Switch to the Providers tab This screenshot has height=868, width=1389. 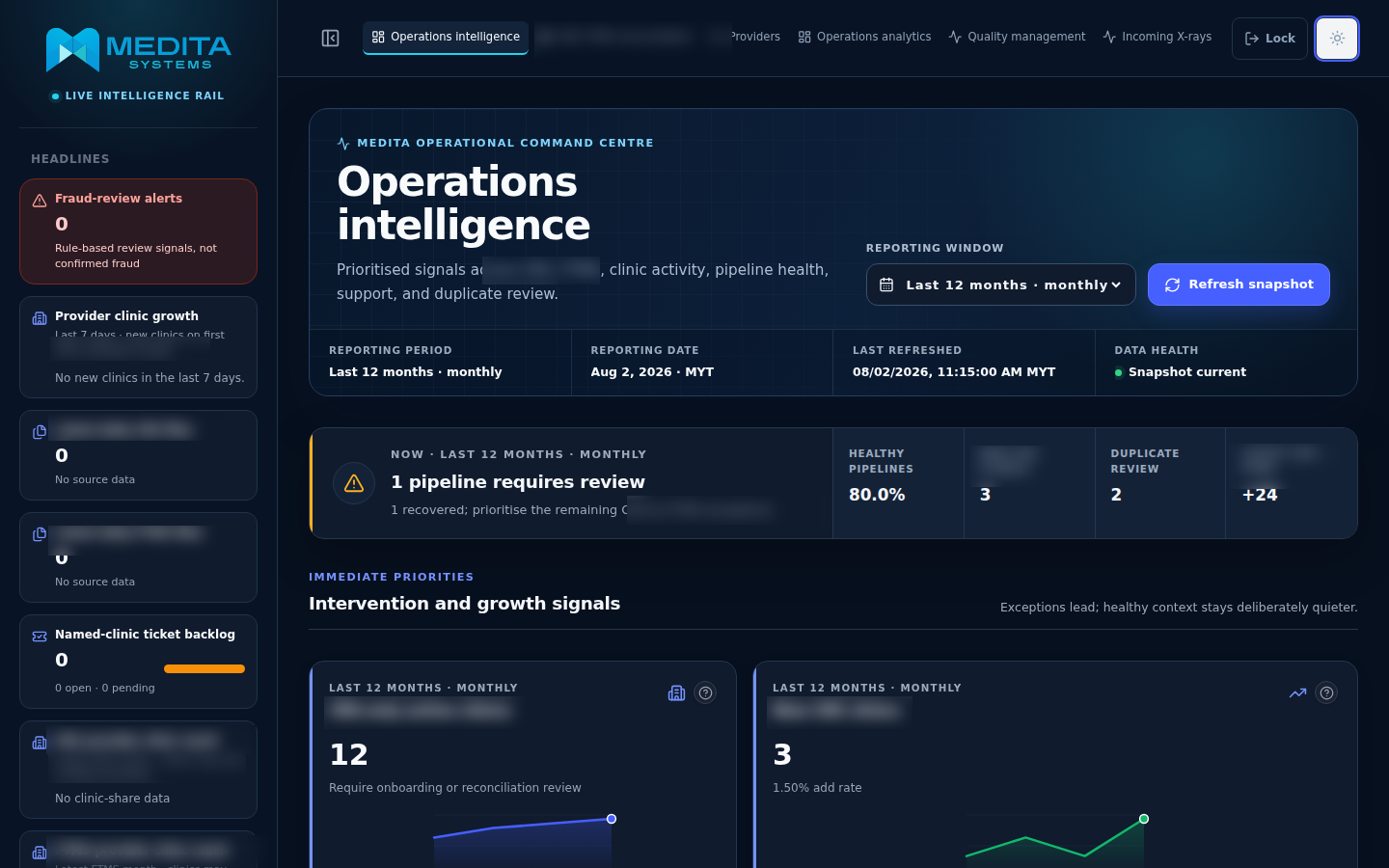(754, 37)
